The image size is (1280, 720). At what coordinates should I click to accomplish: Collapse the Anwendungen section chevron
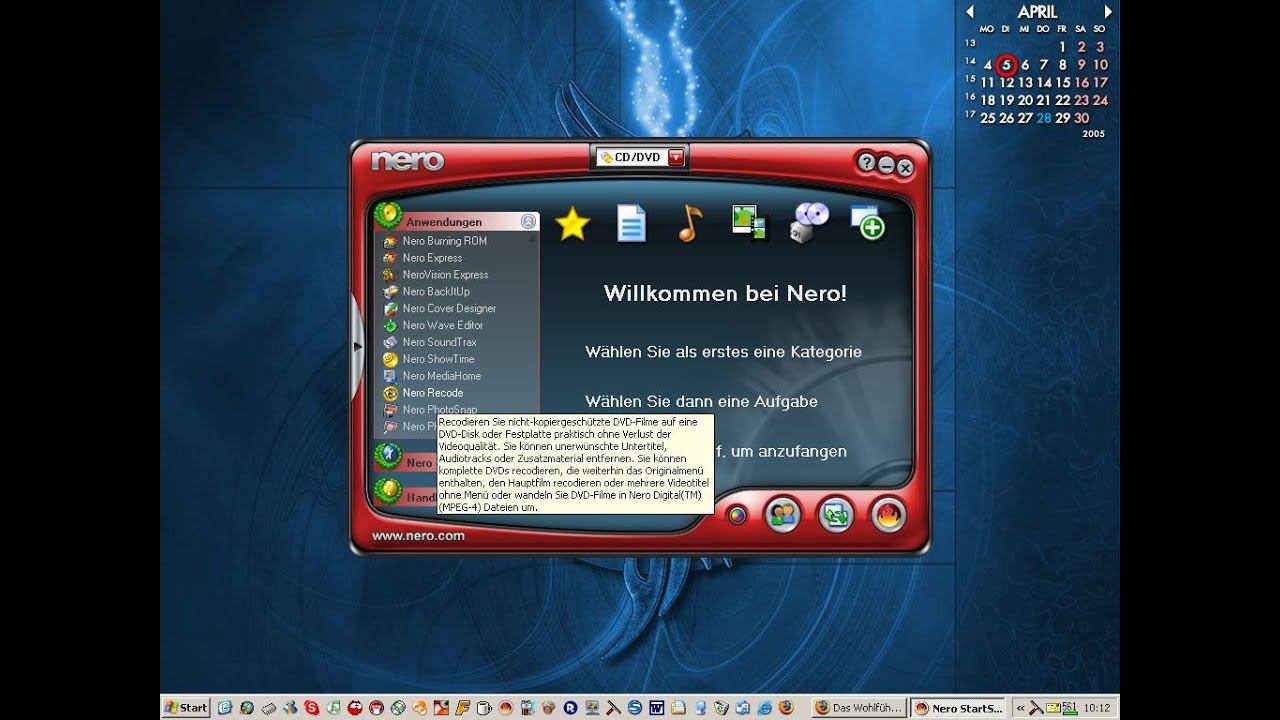pyautogui.click(x=528, y=222)
